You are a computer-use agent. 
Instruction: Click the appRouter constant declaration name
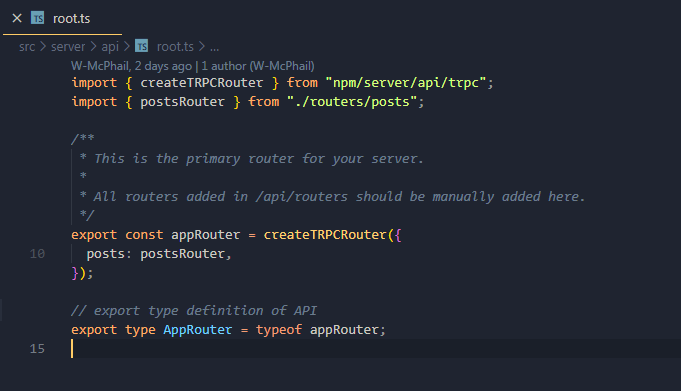(205, 235)
